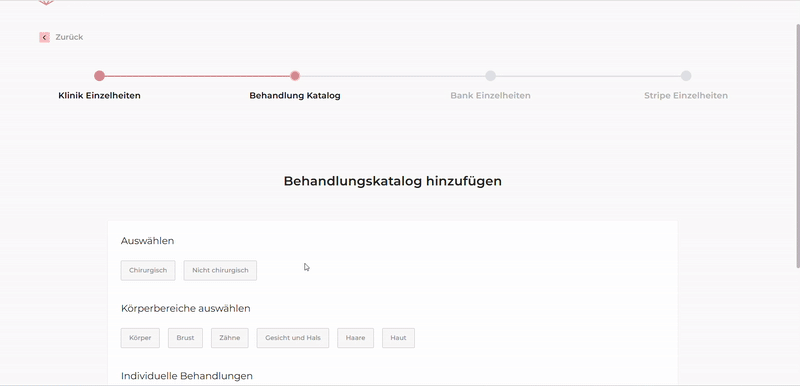Click the circle marker above Bank Einzelheiten
800x386 pixels.
(x=490, y=76)
